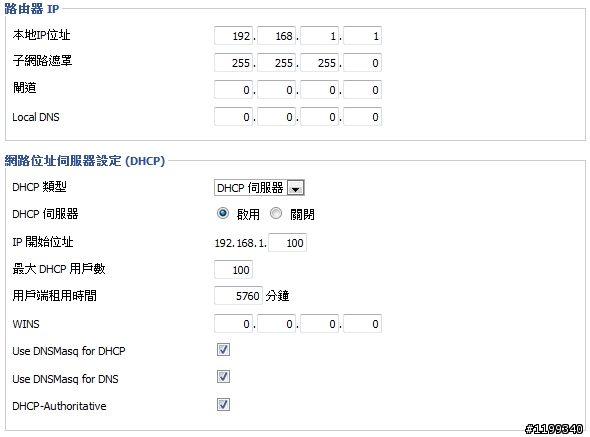Click the DHCP-Authoritative label text
The image size is (590, 437).
[x=59, y=406]
